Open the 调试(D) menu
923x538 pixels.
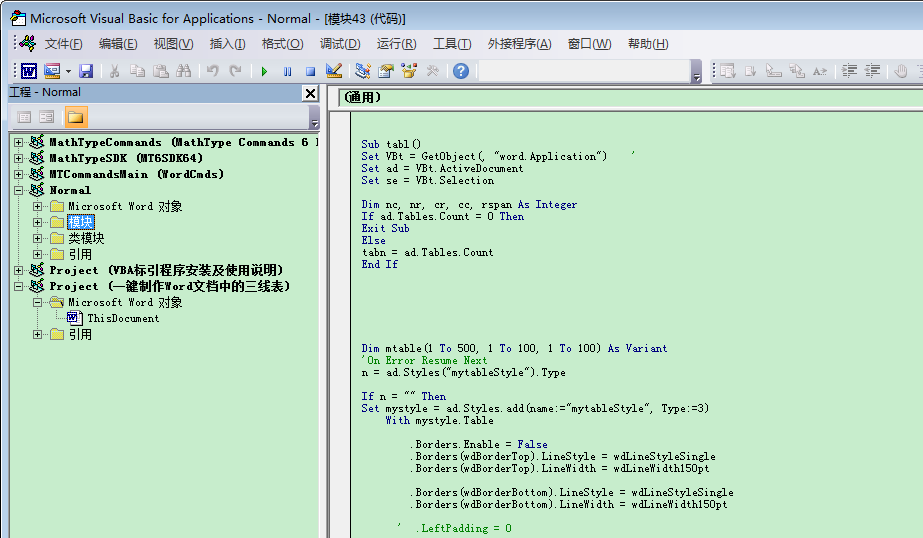pyautogui.click(x=340, y=44)
